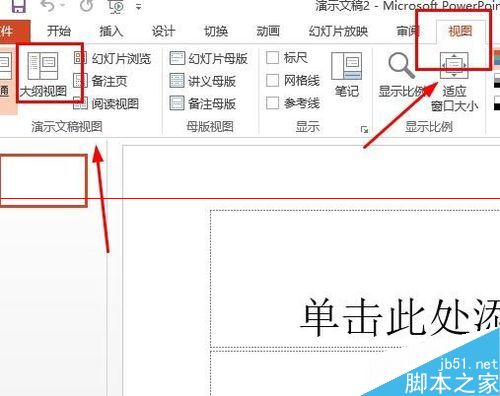500x396 pixels.
Task: Open 幻灯片浏览 slide sorter view
Action: click(x=112, y=59)
